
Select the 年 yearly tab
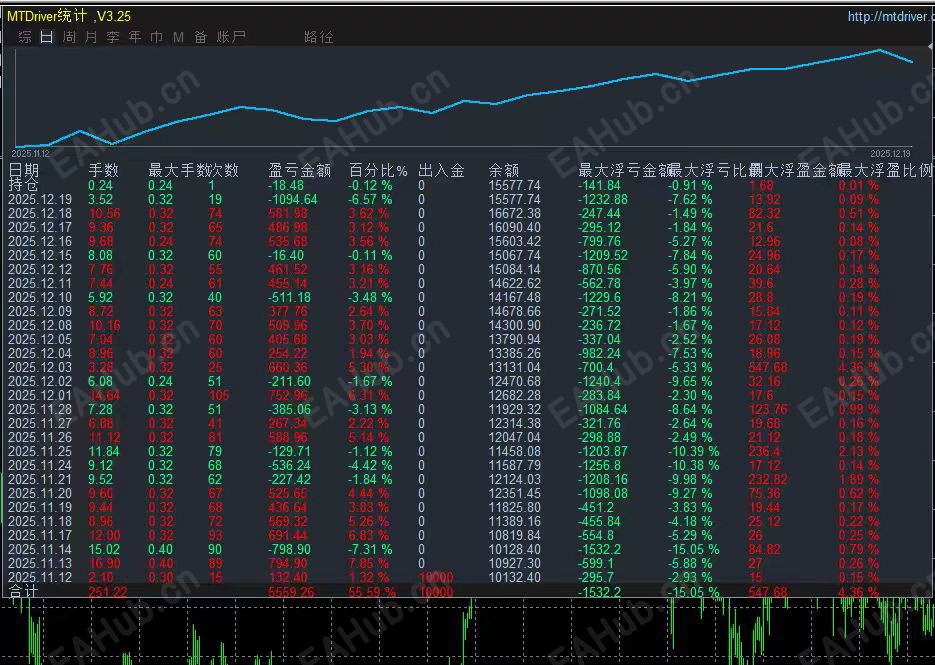point(135,37)
